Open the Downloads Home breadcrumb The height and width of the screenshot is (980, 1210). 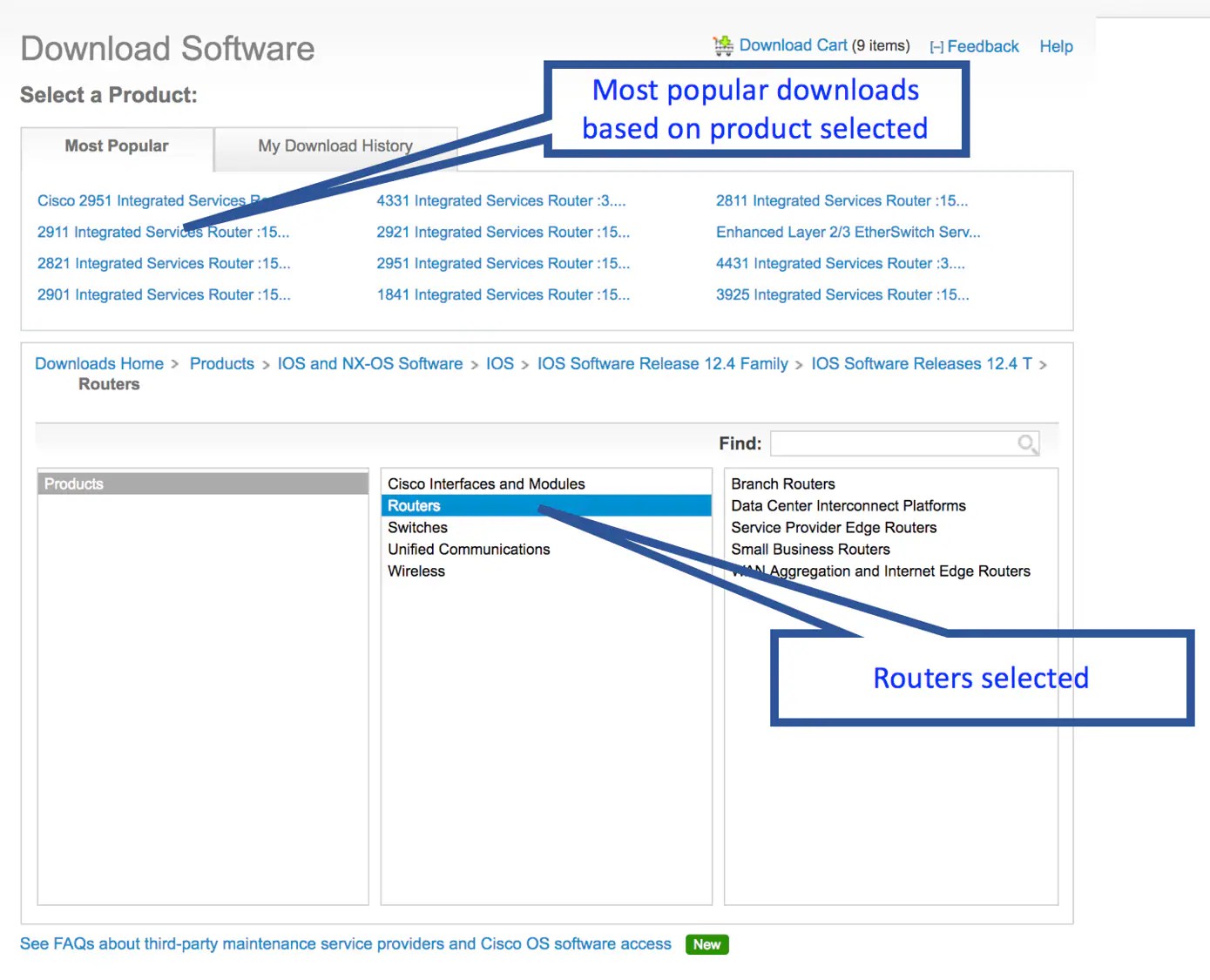pos(98,363)
